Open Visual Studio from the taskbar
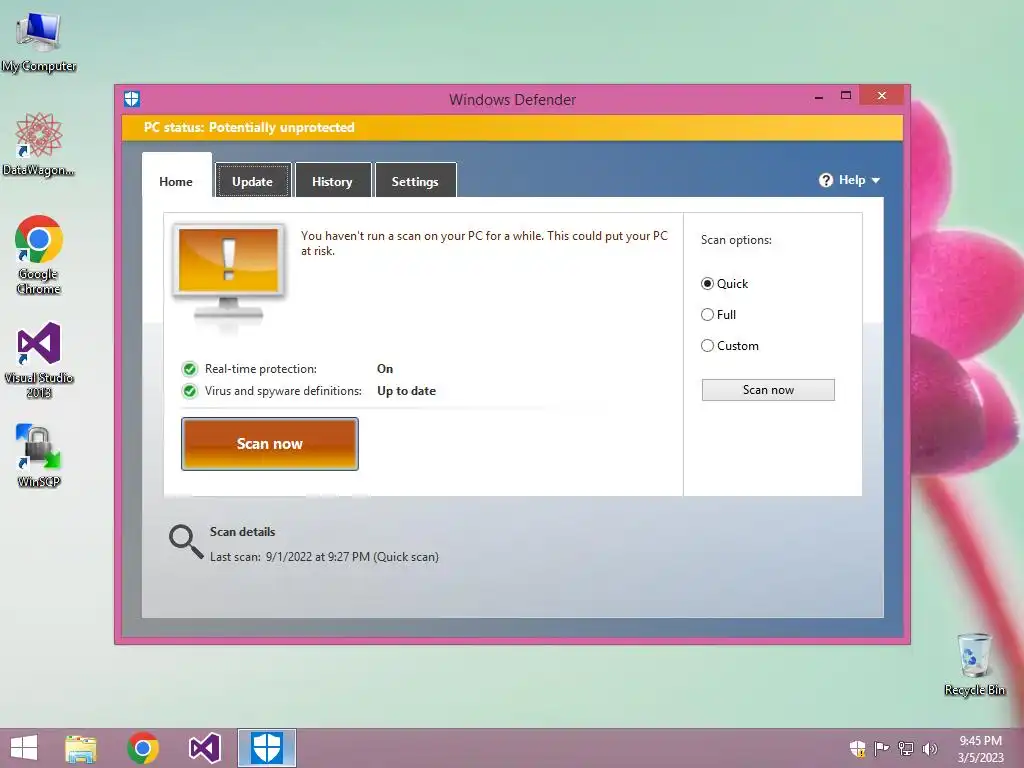The width and height of the screenshot is (1024, 768). click(x=204, y=748)
